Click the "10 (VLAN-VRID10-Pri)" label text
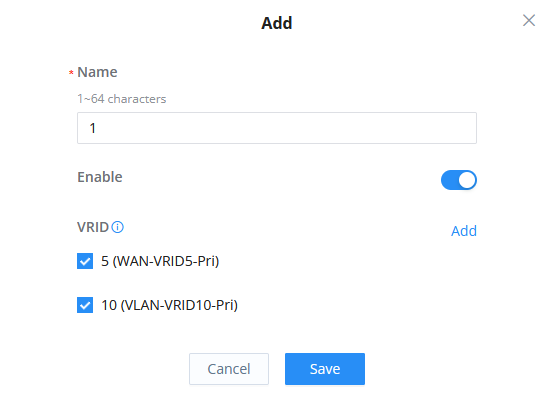This screenshot has height=401, width=550. [169, 305]
